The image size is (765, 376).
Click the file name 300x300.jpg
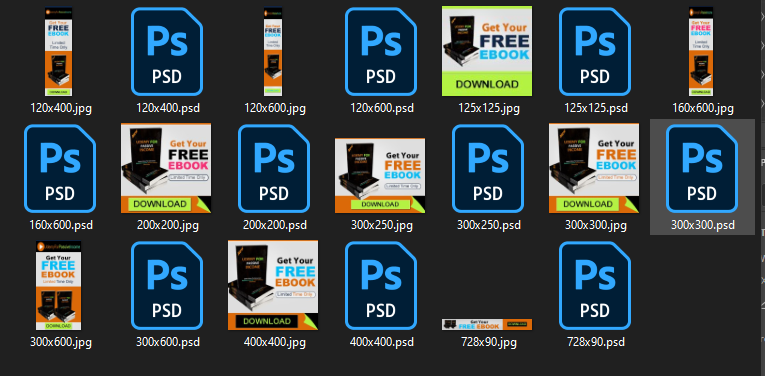pos(596,225)
